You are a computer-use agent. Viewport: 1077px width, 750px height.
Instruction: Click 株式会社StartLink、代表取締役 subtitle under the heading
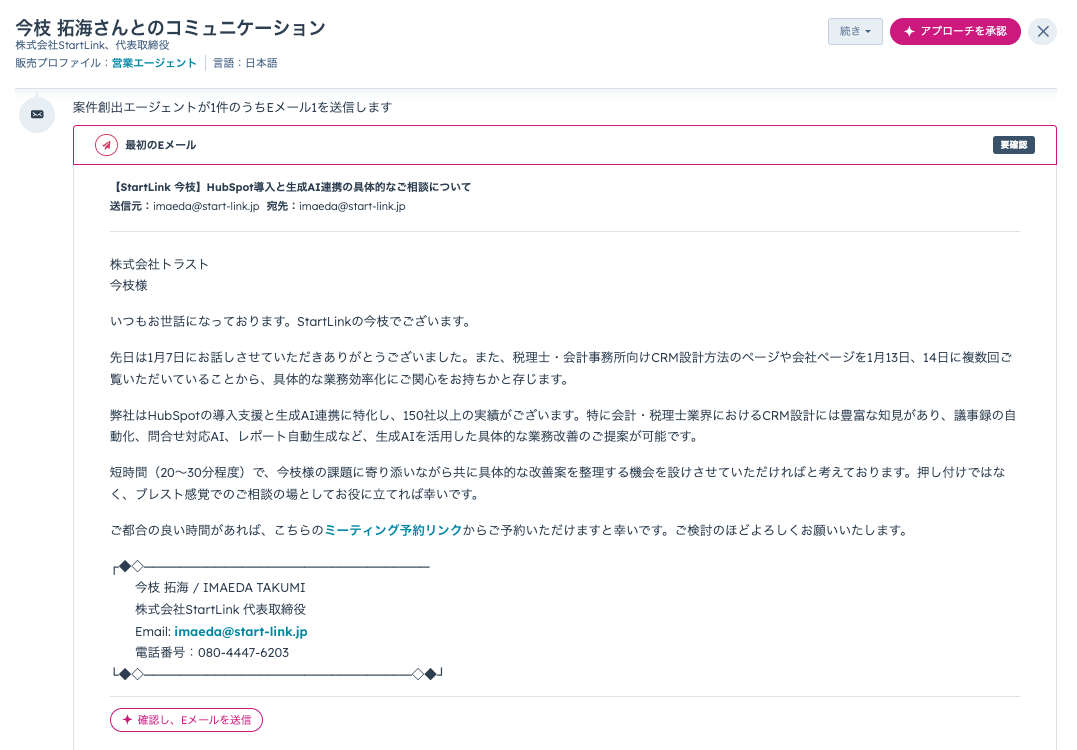(92, 45)
